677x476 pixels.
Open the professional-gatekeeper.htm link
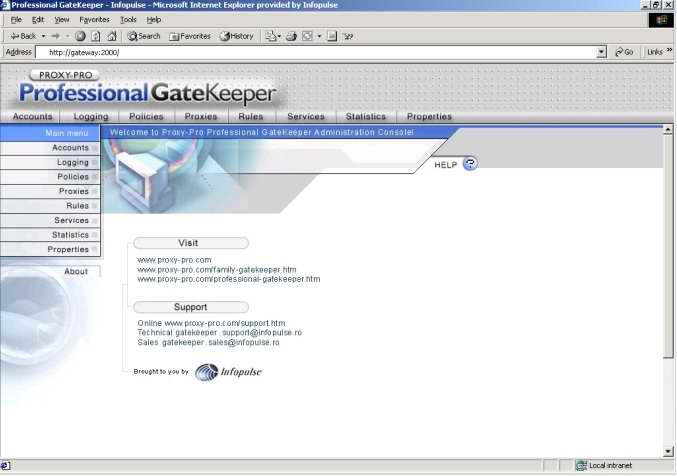coord(229,279)
